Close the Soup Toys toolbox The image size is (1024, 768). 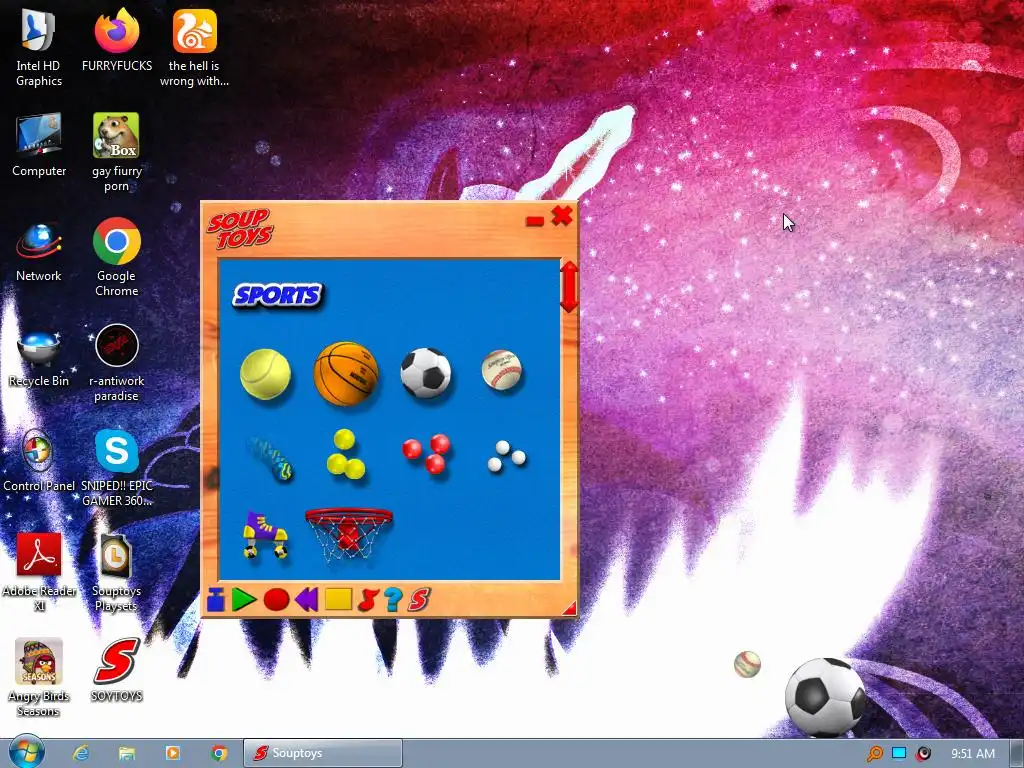(x=562, y=216)
